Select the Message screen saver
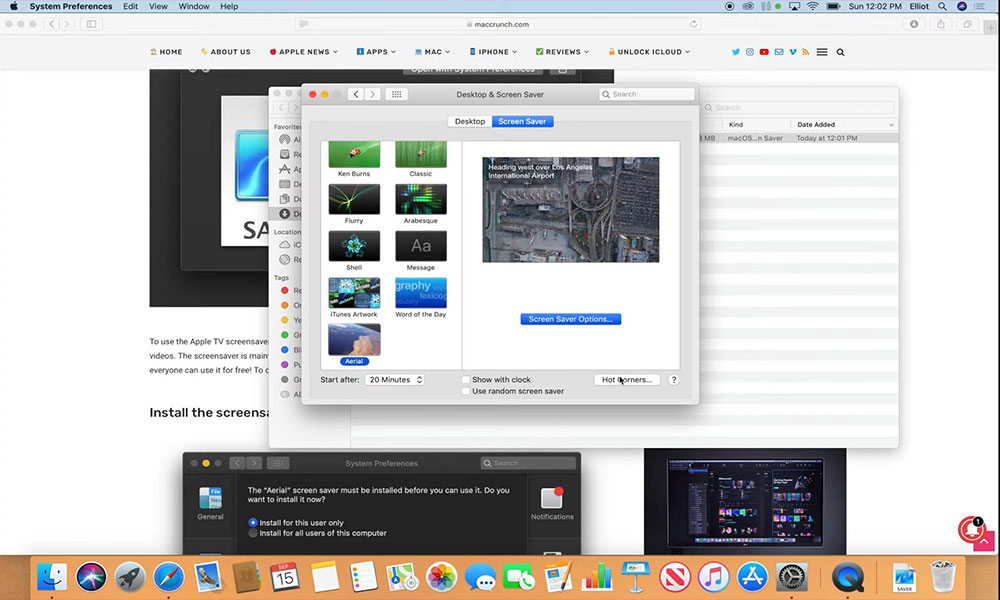The height and width of the screenshot is (600, 1000). 421,246
